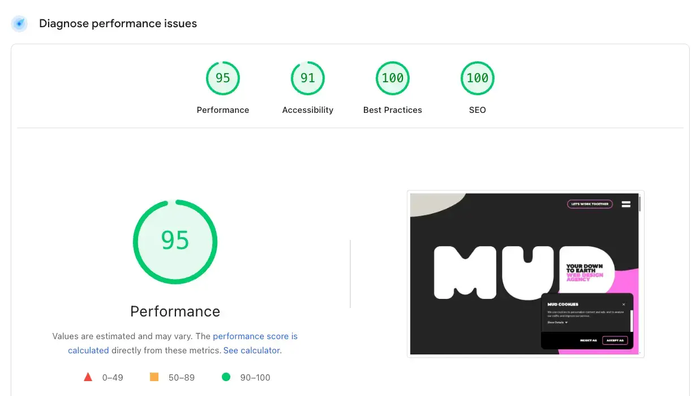The height and width of the screenshot is (396, 700).
Task: Click the orange square 50–89 legend icon
Action: pos(154,377)
